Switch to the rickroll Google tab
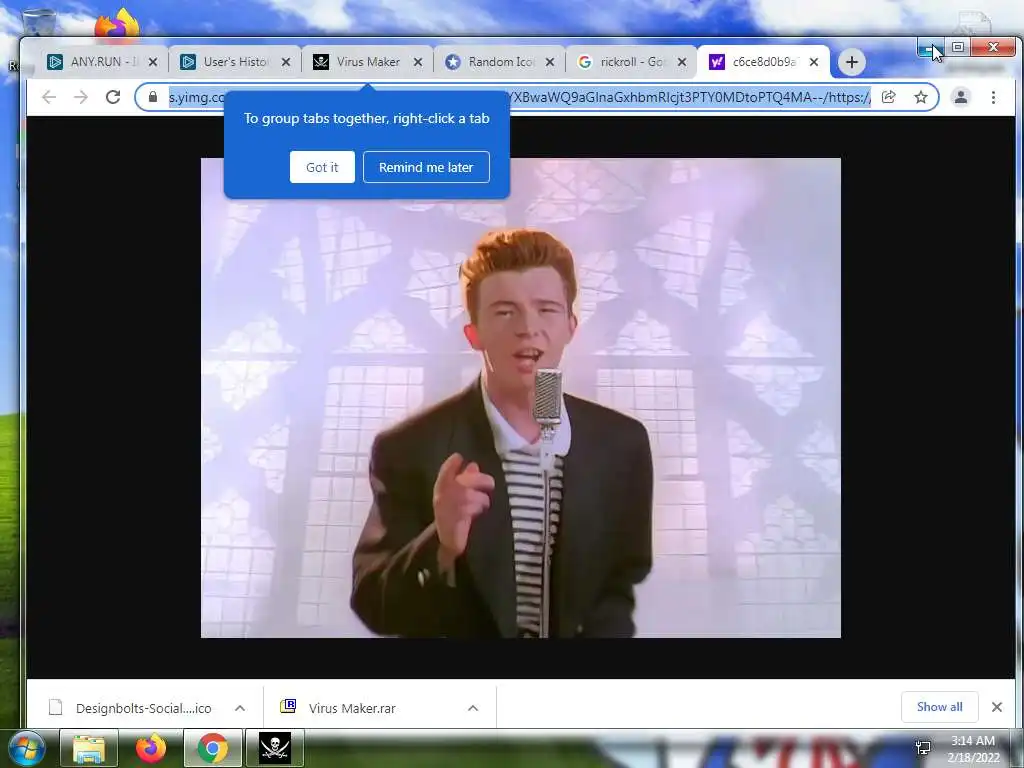The width and height of the screenshot is (1024, 768). (632, 62)
